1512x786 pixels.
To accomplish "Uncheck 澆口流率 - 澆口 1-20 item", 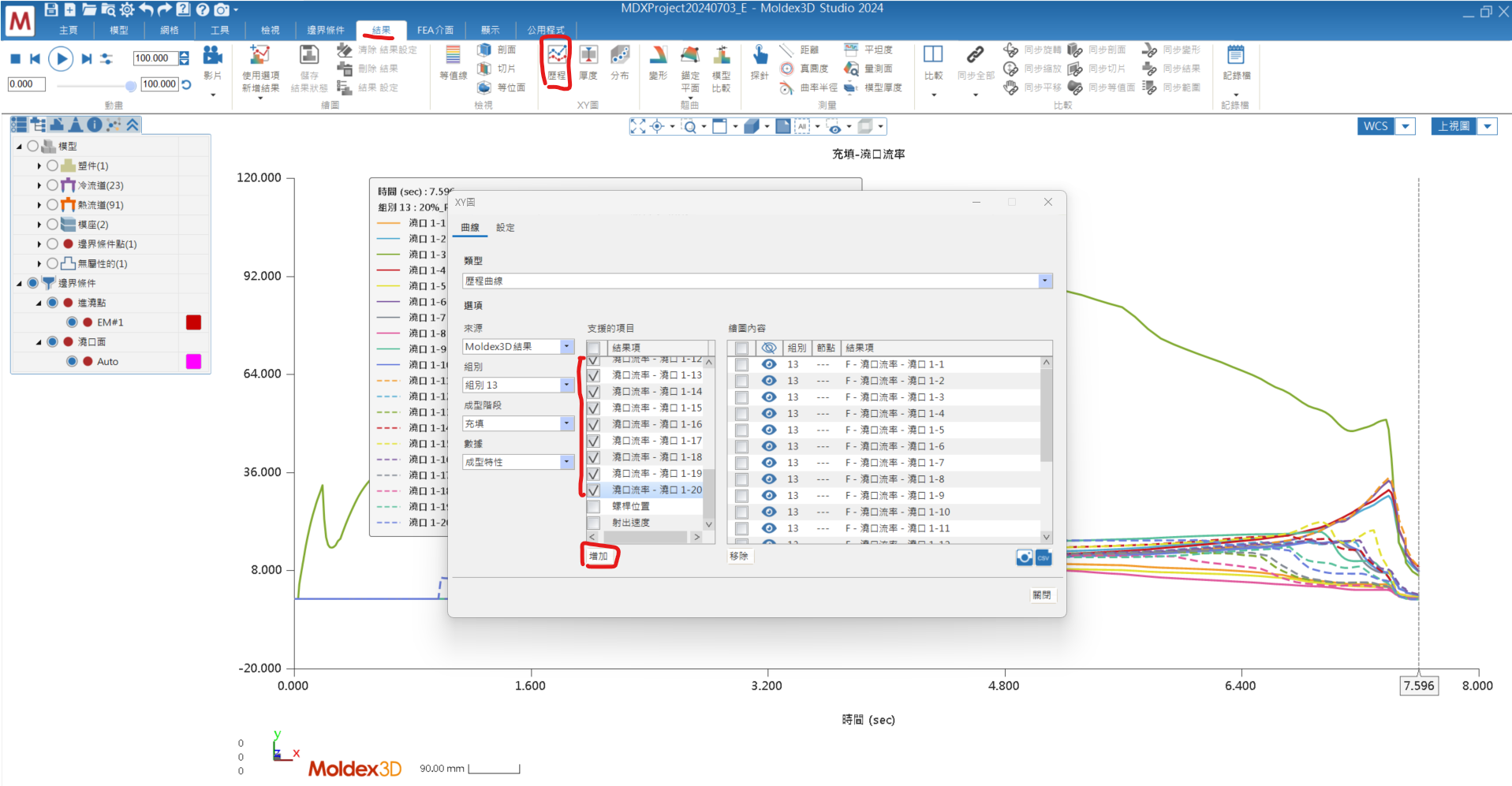I will point(593,490).
